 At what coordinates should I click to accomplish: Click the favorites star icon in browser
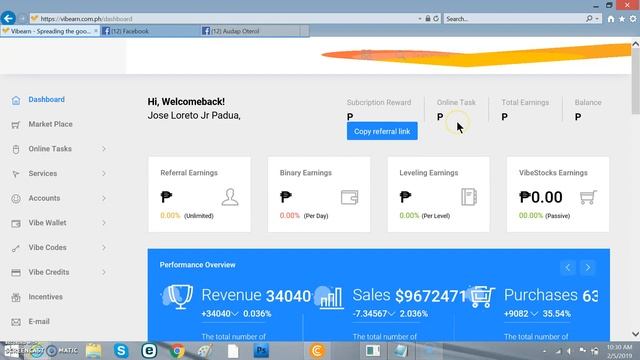[x=622, y=19]
